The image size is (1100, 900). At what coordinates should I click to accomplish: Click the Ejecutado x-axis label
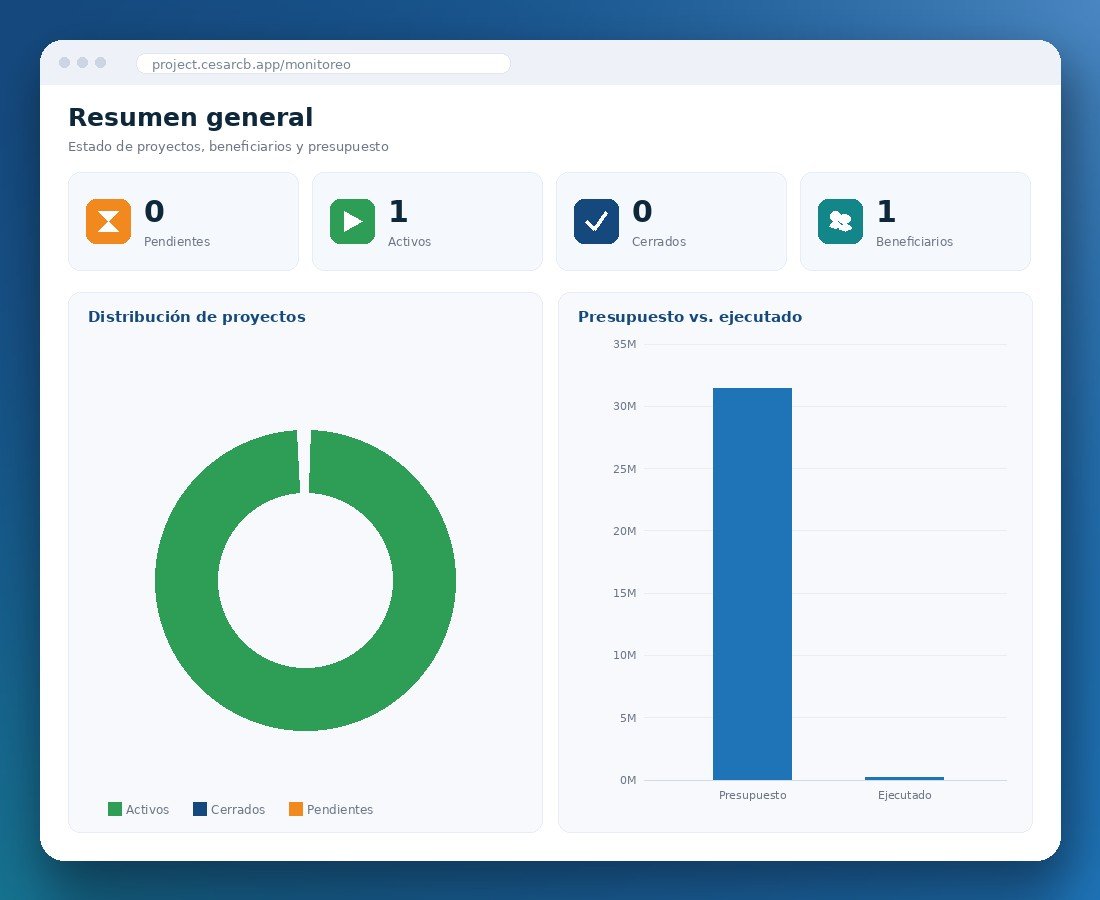pos(904,795)
